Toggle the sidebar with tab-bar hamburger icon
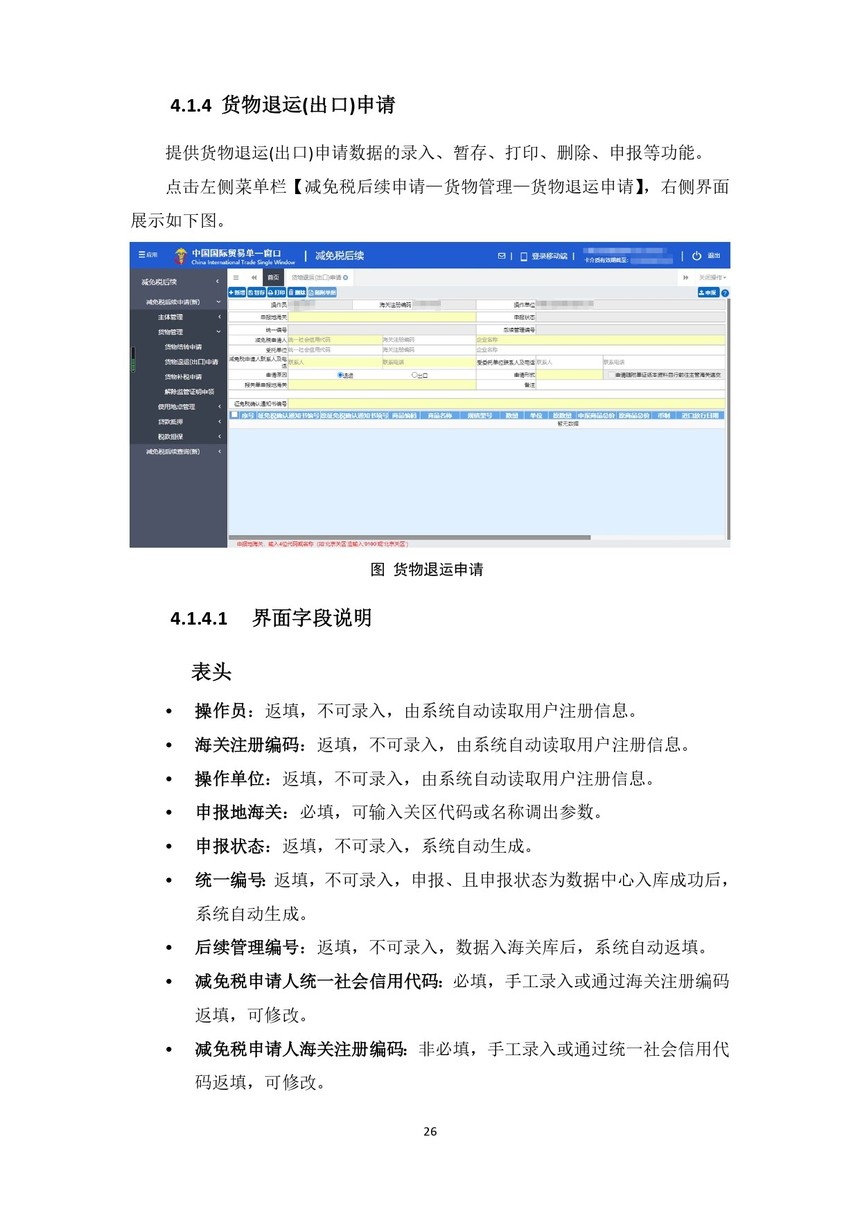Image resolution: width=860 pixels, height=1216 pixels. click(236, 277)
